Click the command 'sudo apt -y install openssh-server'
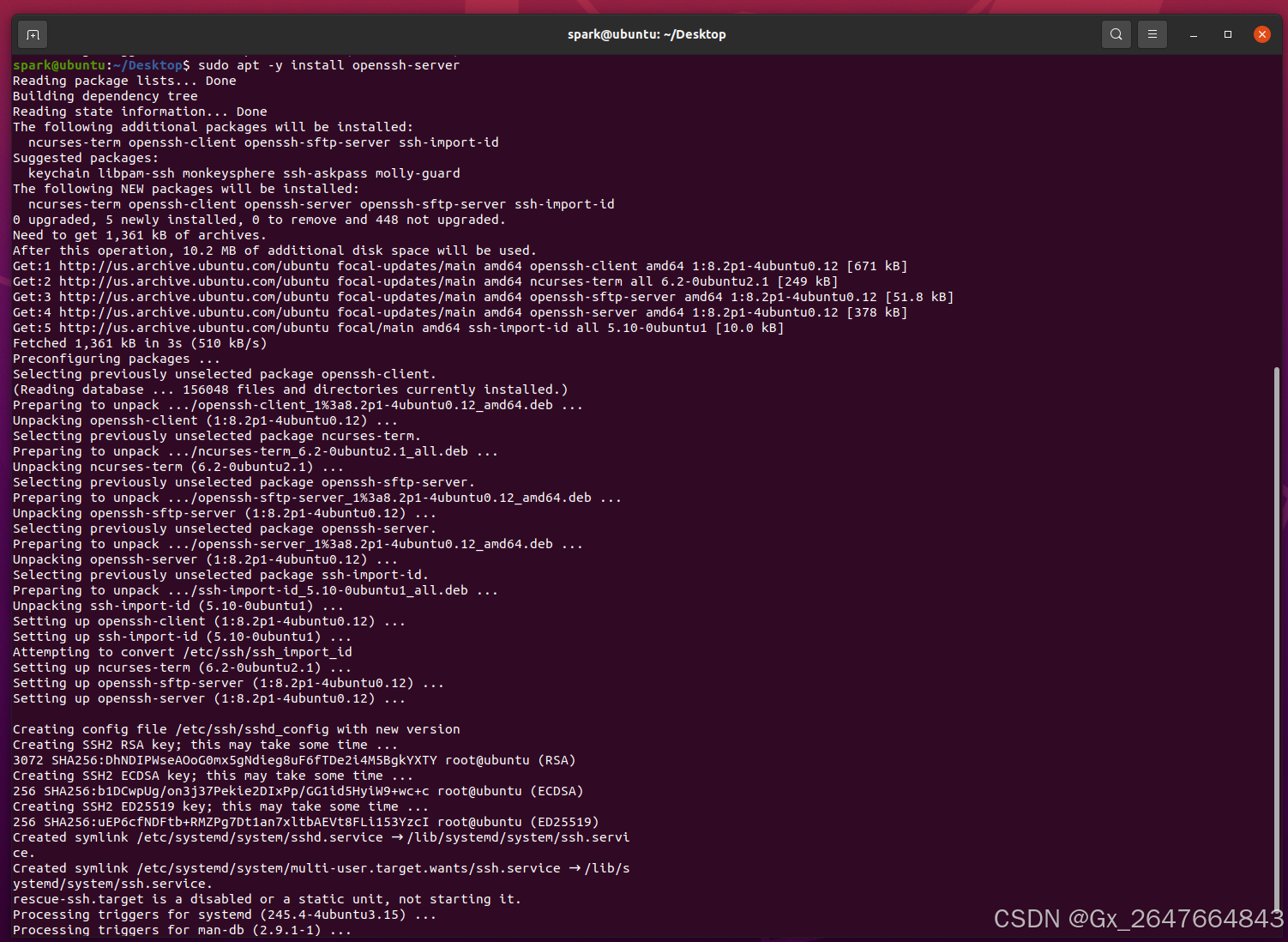 [x=329, y=65]
